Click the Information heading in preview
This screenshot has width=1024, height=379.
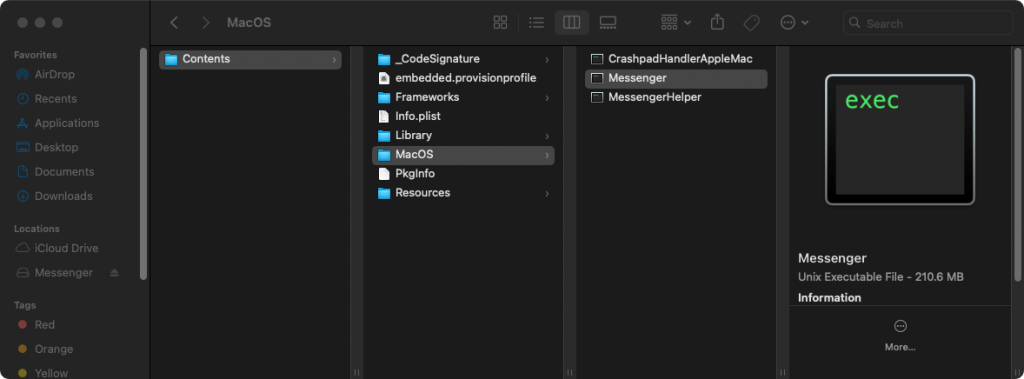click(x=829, y=298)
